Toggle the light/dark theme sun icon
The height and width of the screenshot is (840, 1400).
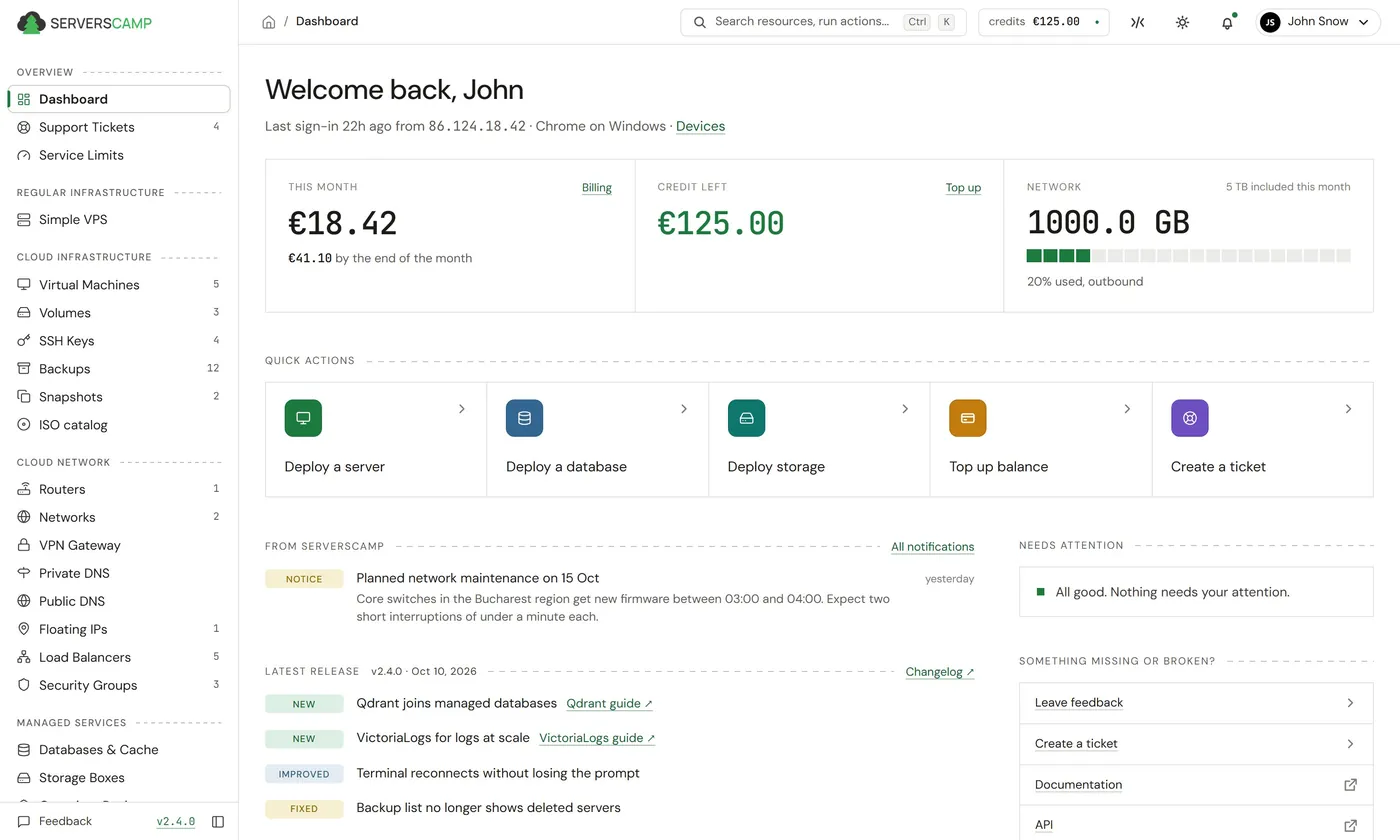click(x=1182, y=22)
